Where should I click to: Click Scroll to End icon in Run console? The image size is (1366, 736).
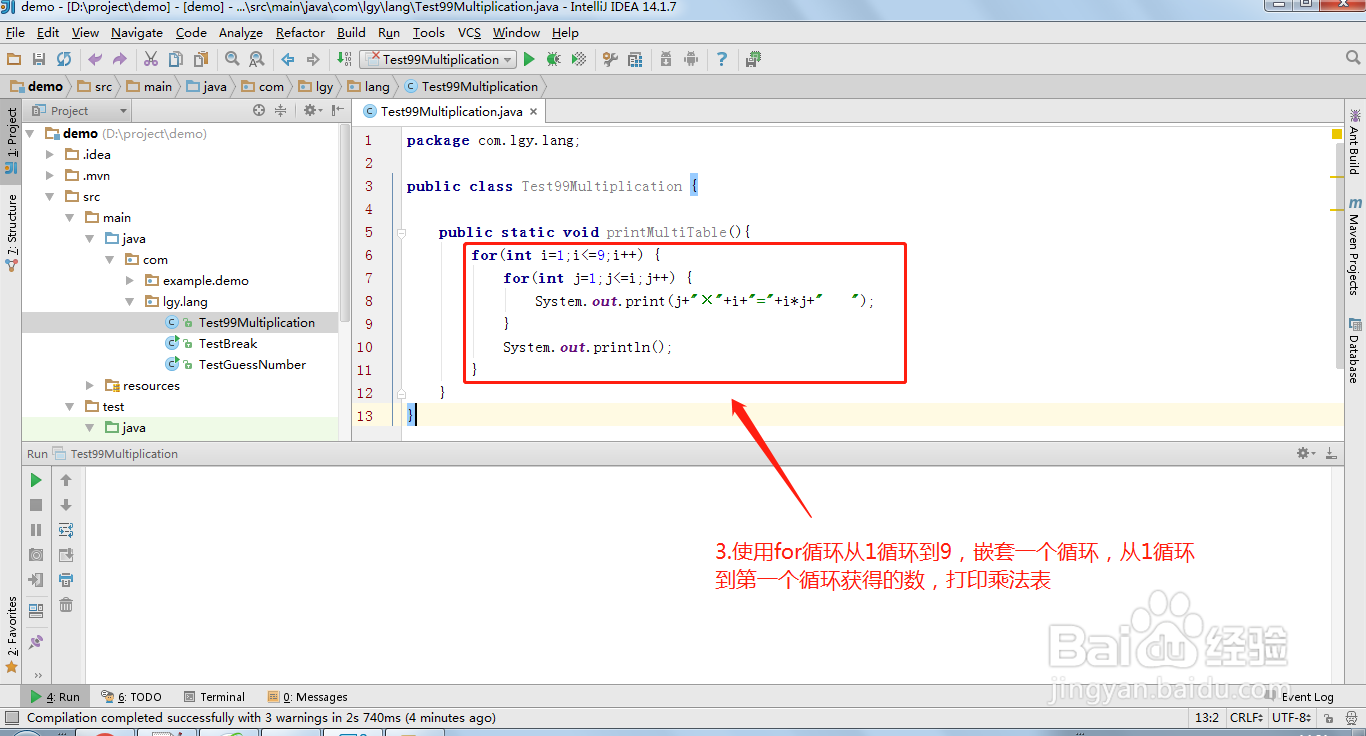click(66, 555)
